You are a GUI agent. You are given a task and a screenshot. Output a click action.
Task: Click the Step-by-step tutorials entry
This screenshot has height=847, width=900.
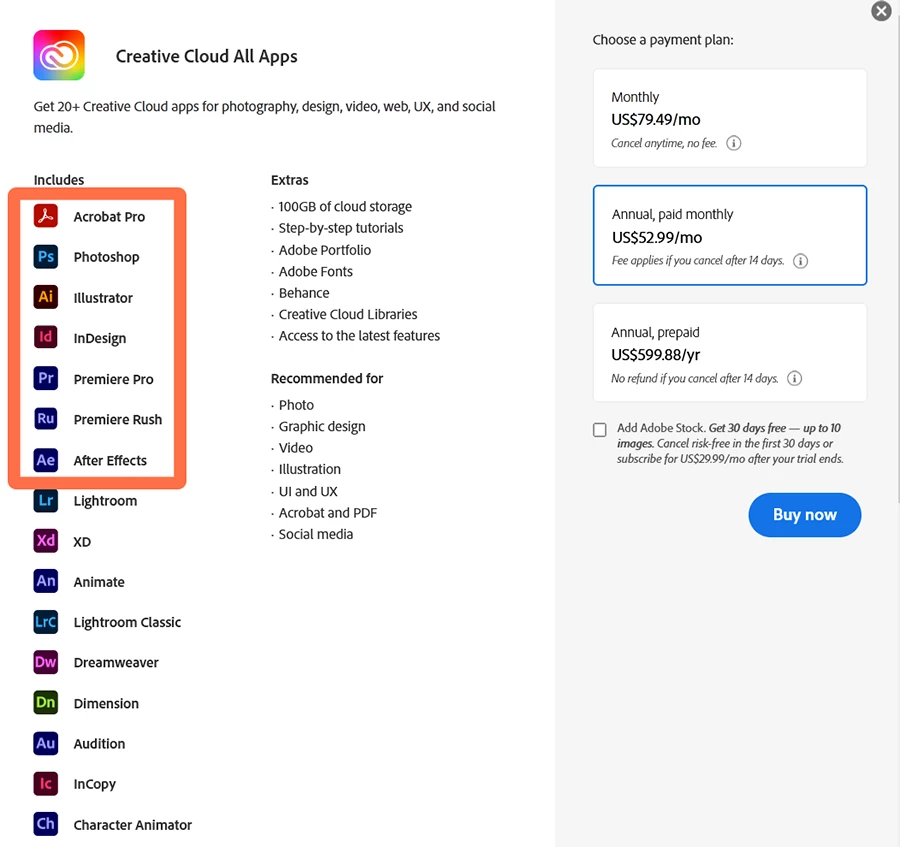coord(341,228)
